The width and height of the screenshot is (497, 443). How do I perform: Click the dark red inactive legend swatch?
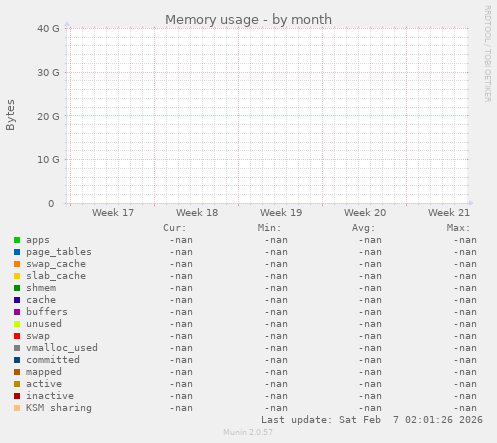coord(17,396)
